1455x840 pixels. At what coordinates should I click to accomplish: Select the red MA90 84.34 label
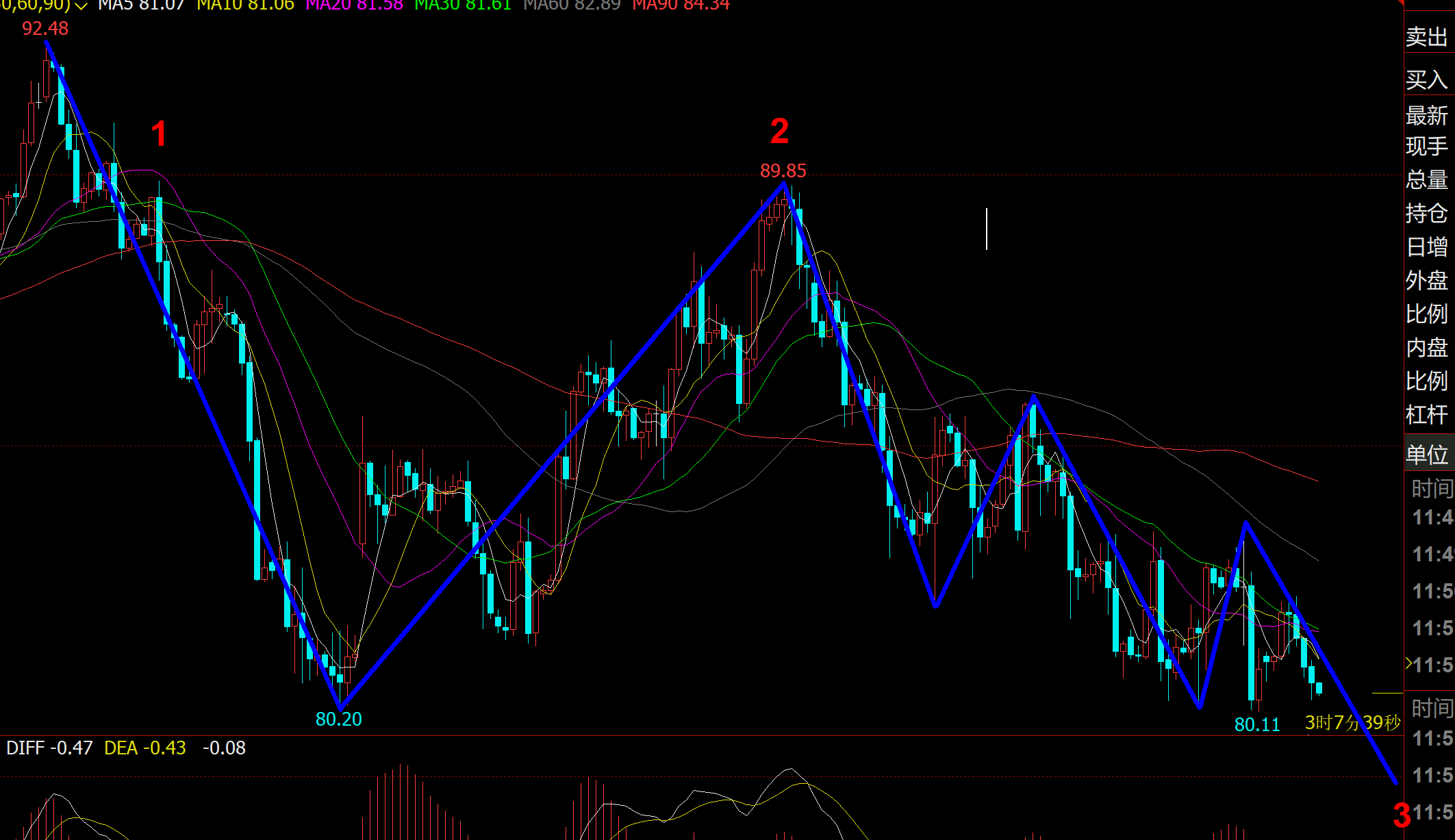pos(681,5)
